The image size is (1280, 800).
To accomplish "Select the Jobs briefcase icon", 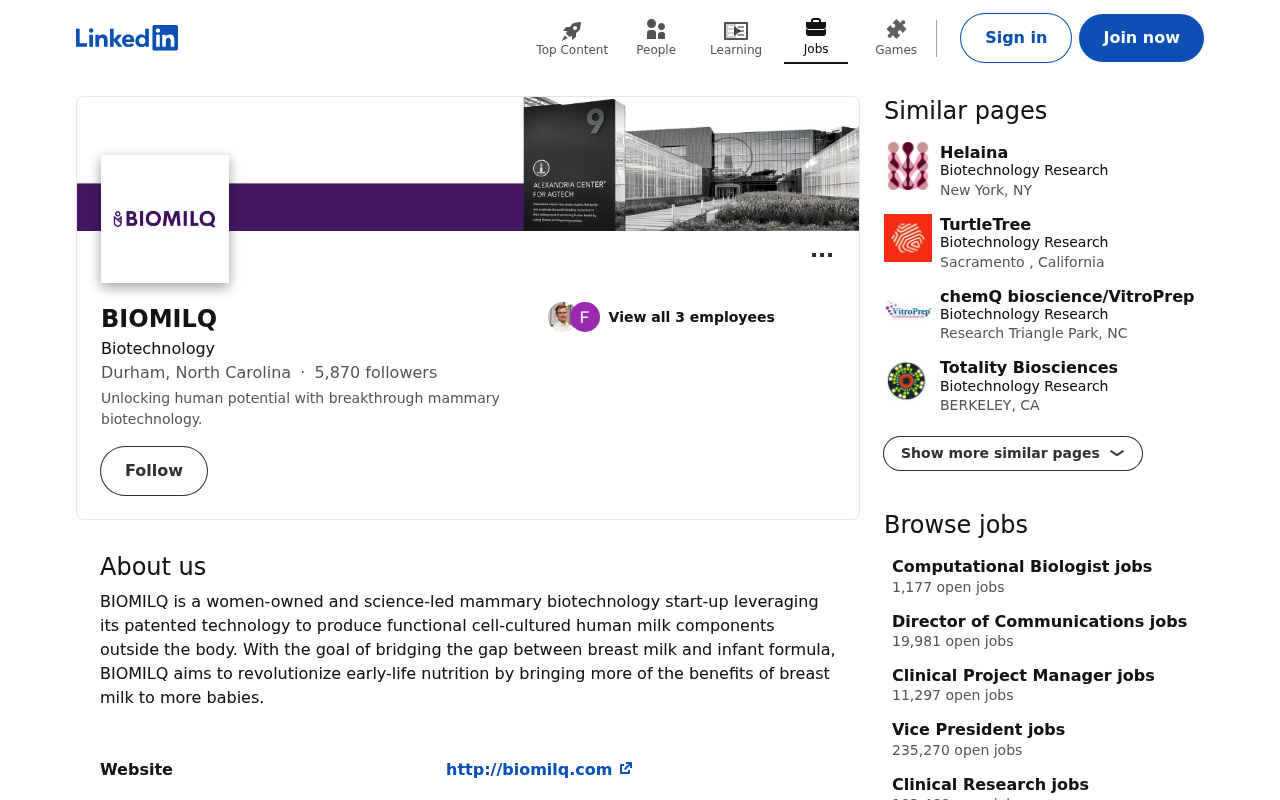I will [816, 27].
